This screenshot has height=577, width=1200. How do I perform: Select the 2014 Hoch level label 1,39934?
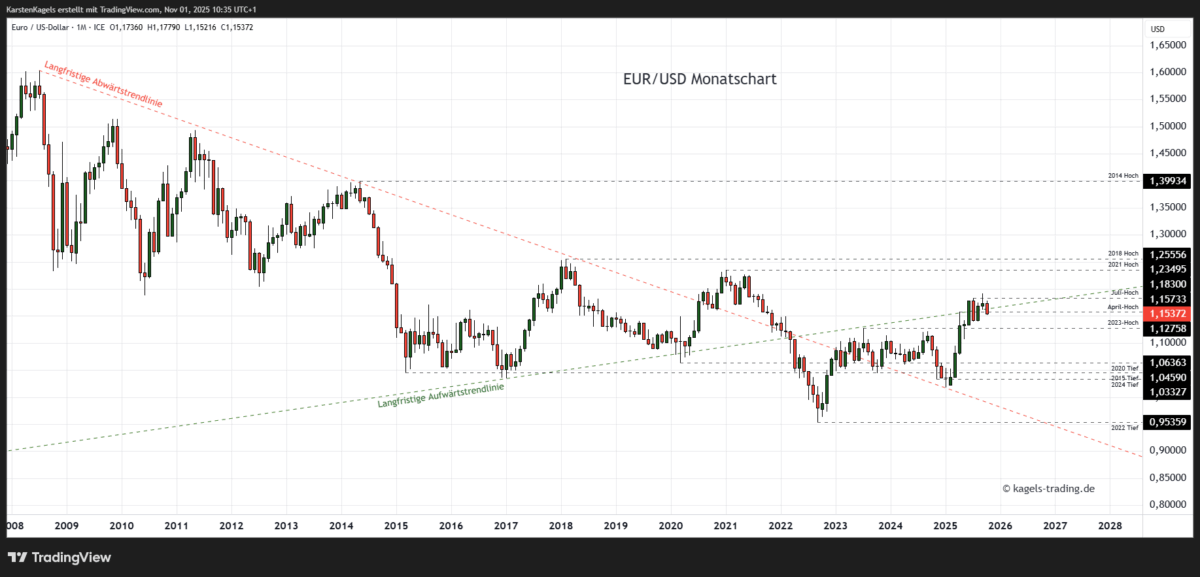click(x=1166, y=181)
